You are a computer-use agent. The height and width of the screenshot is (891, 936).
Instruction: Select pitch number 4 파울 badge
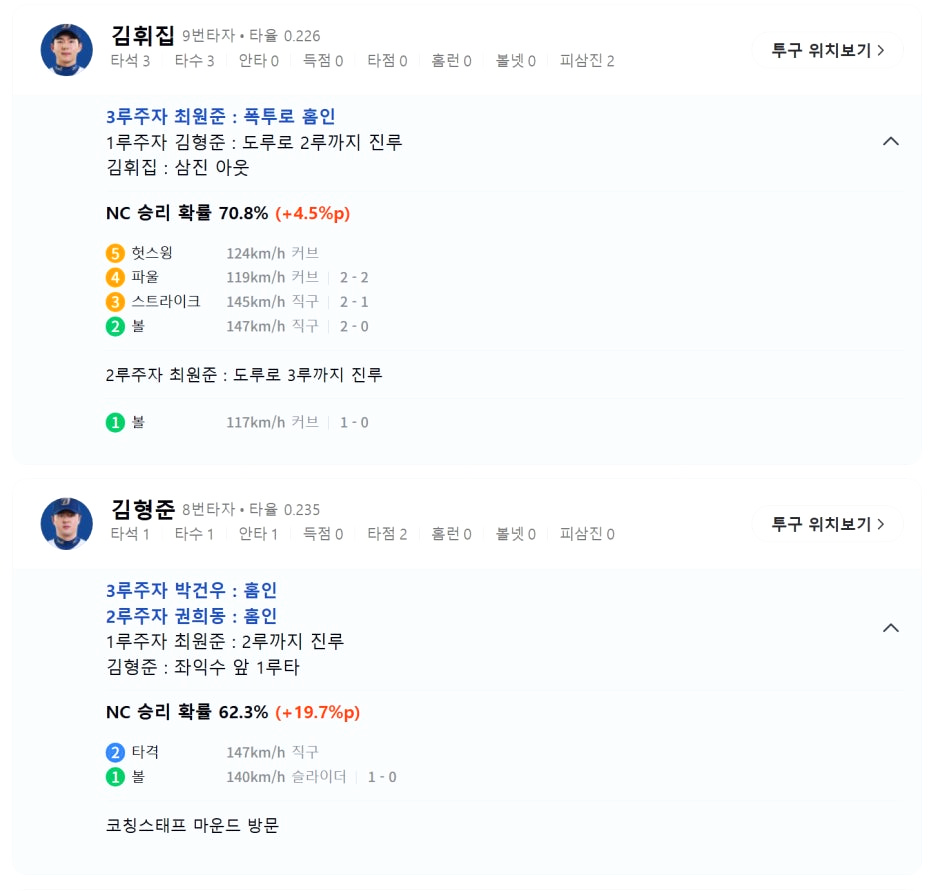[x=115, y=277]
